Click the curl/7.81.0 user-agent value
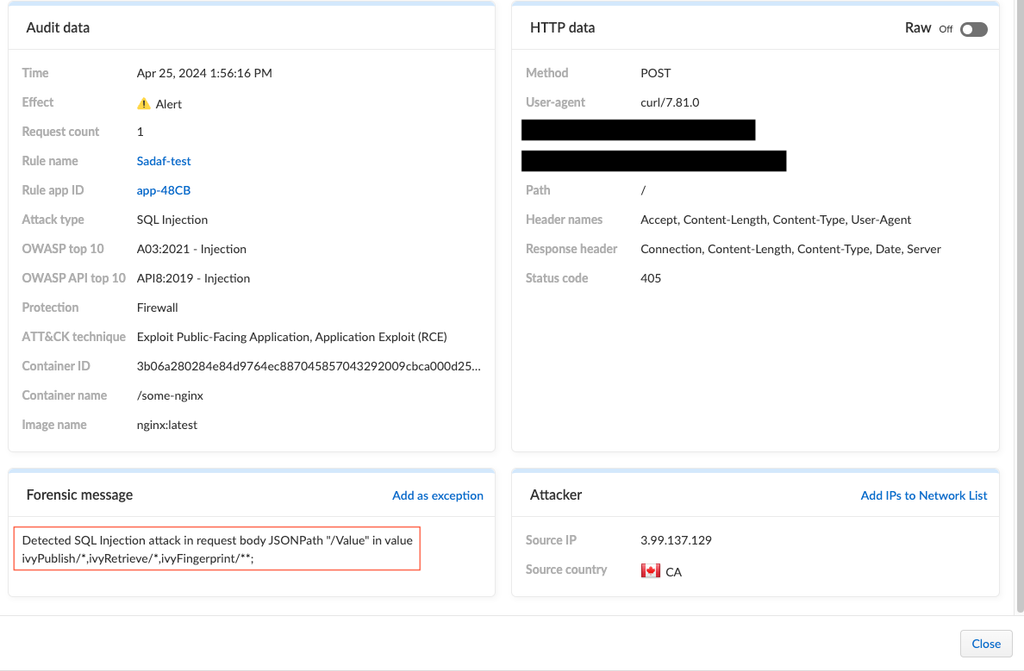This screenshot has width=1024, height=671. click(670, 102)
